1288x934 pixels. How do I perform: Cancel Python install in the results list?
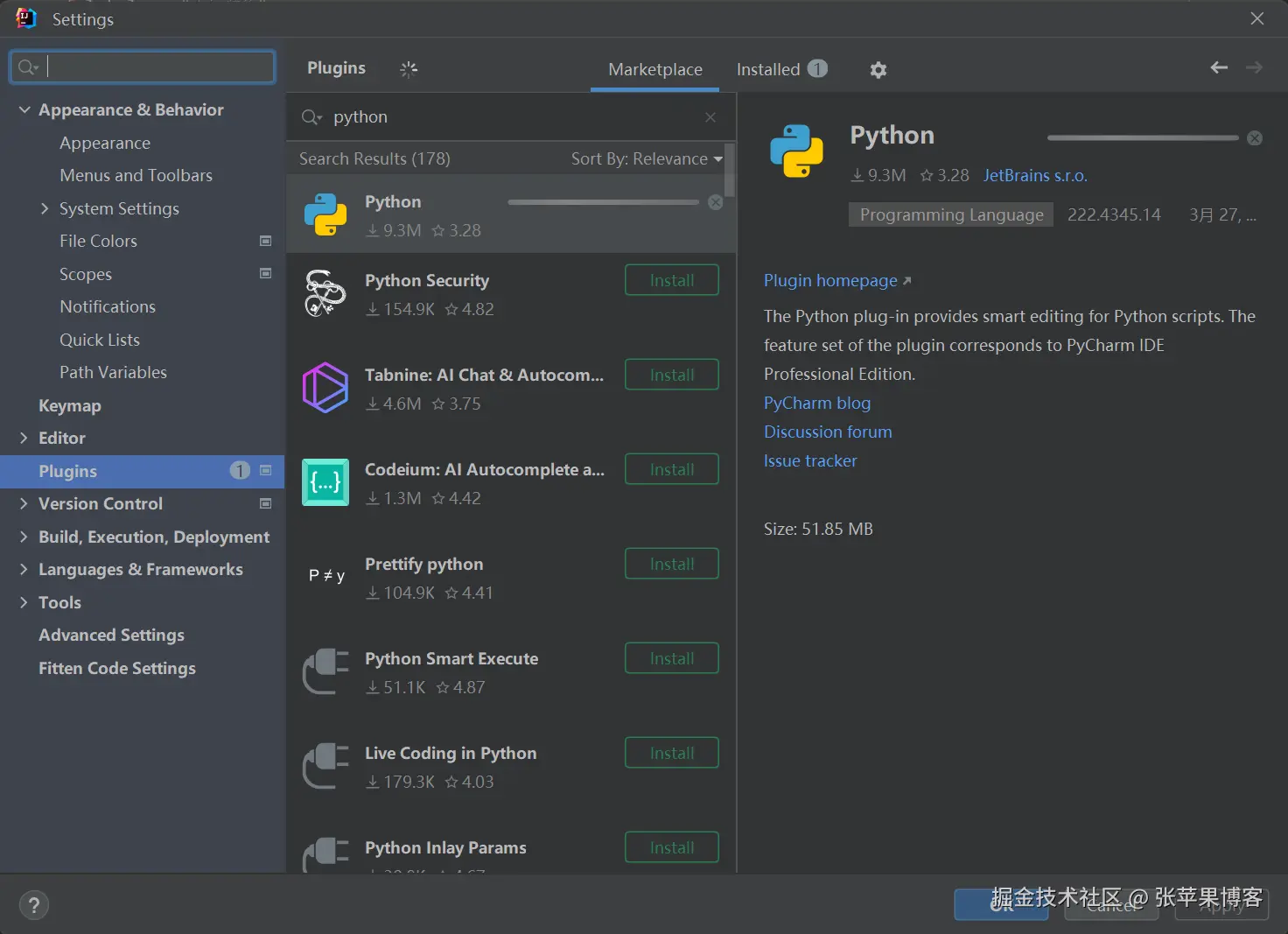click(x=715, y=202)
